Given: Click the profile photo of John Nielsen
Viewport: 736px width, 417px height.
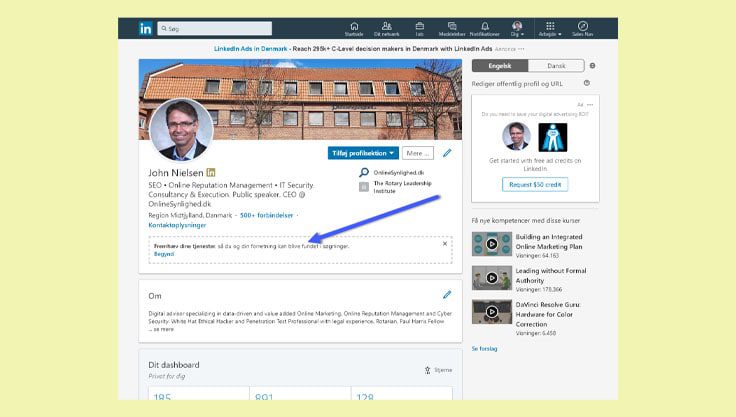Looking at the screenshot, I should [181, 130].
